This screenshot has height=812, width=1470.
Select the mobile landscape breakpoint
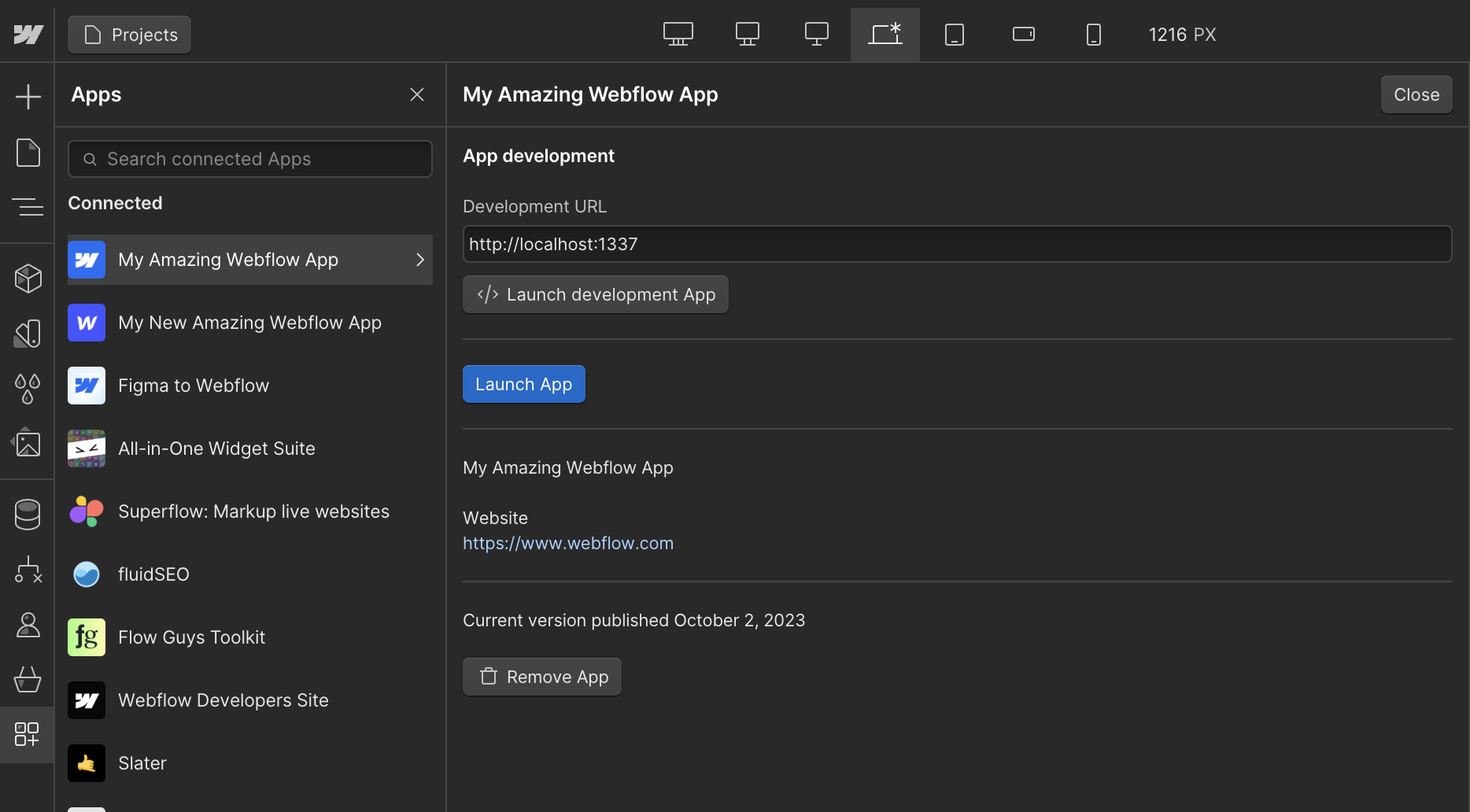tap(1023, 35)
